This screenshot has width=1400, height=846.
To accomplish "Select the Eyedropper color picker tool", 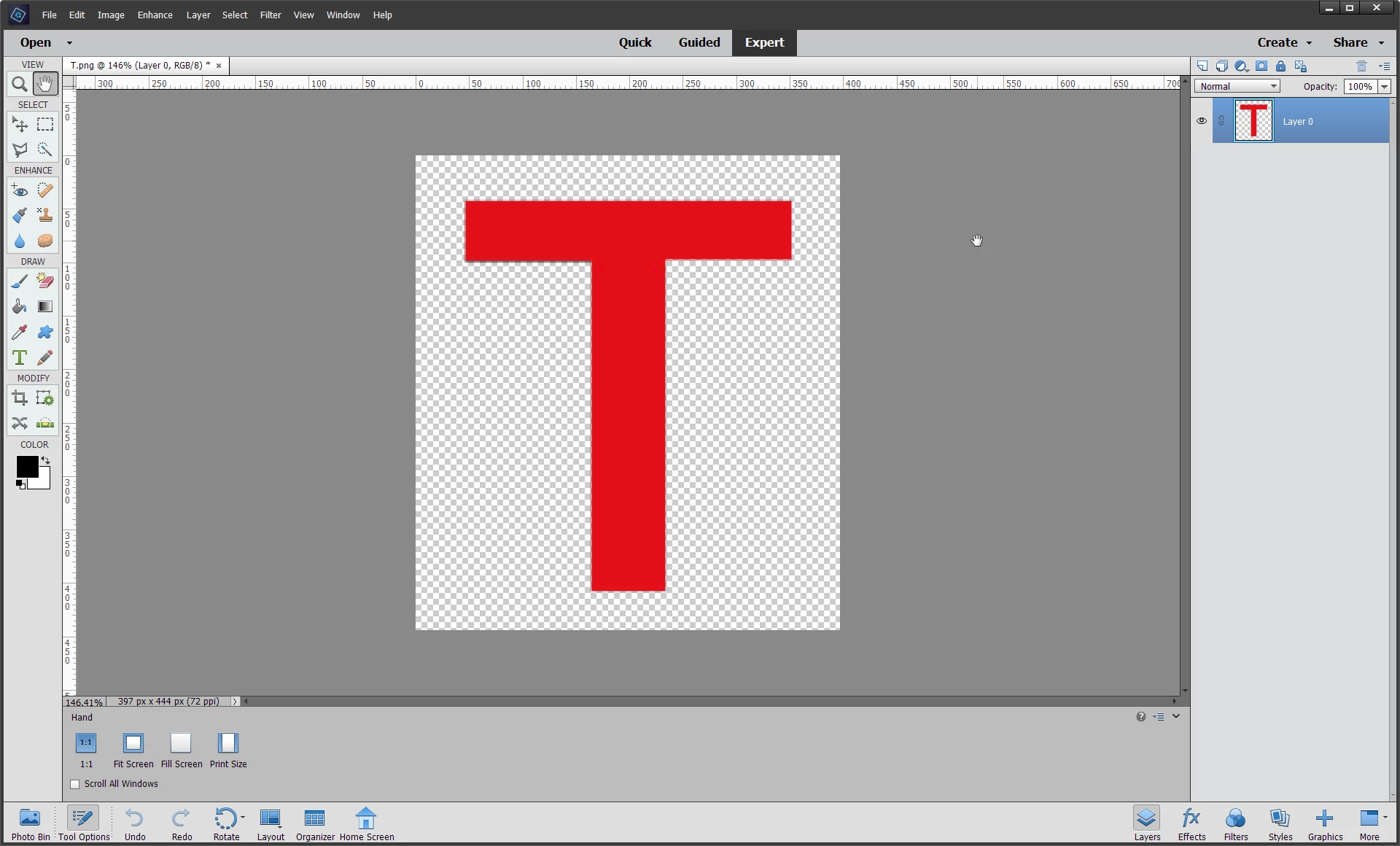I will [x=20, y=333].
